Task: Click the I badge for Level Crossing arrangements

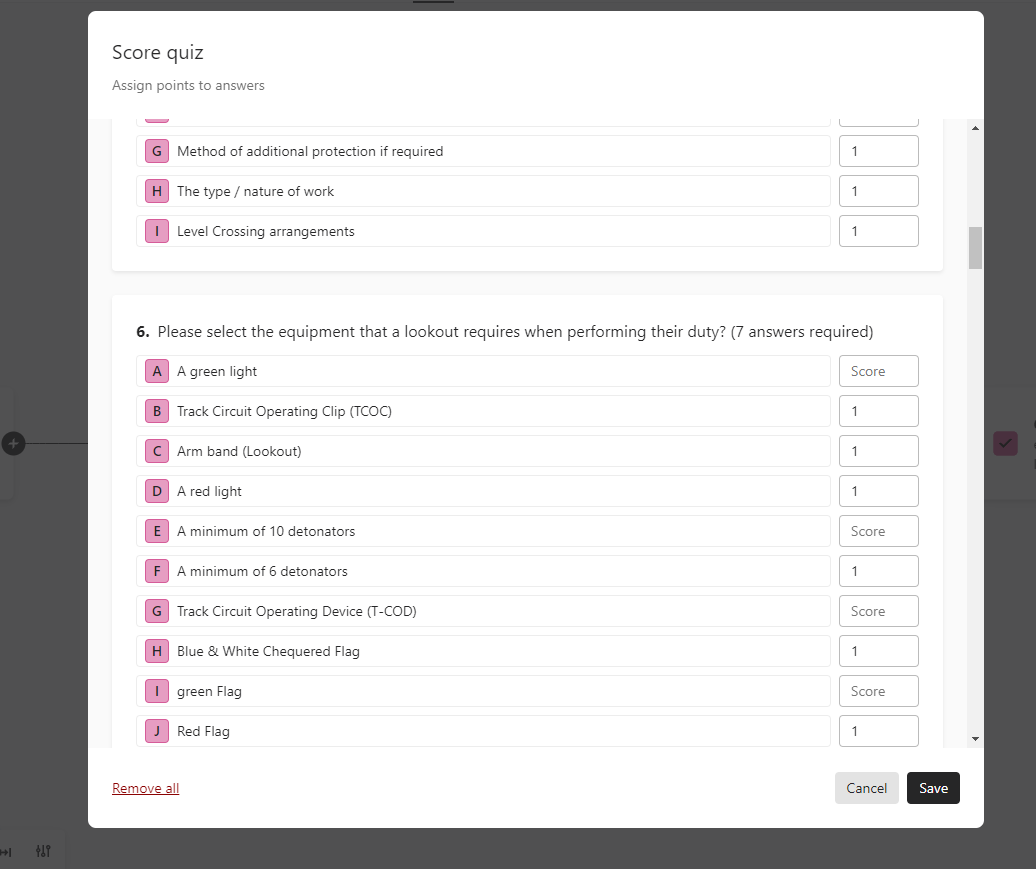Action: coord(157,231)
